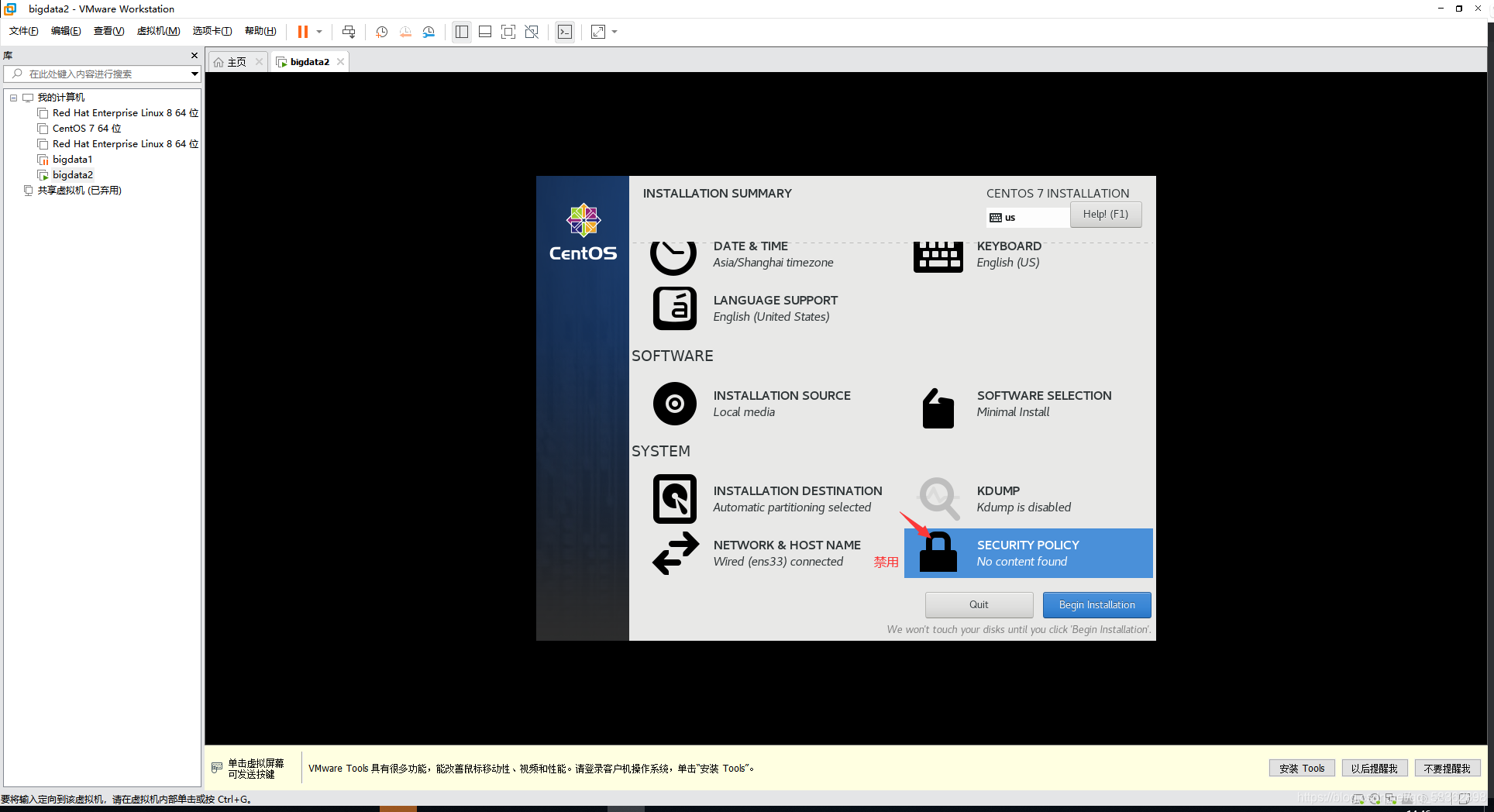Open INSTALLATION SOURCE disc icon
1494x812 pixels.
tap(674, 404)
